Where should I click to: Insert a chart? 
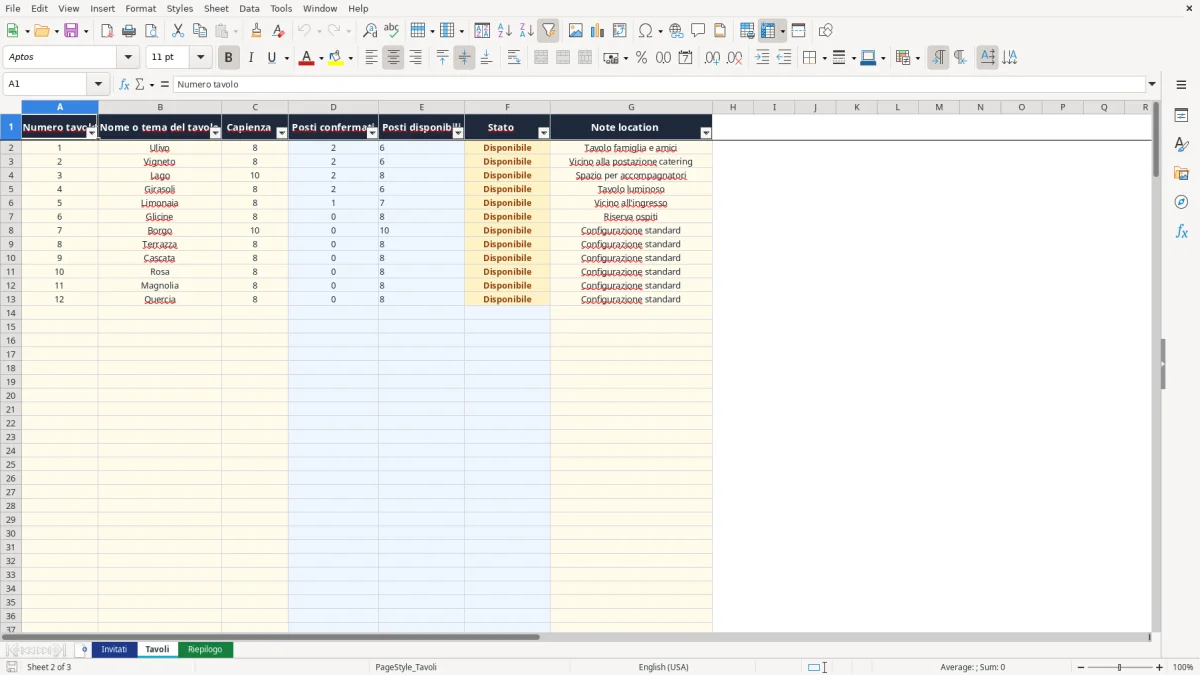point(598,31)
